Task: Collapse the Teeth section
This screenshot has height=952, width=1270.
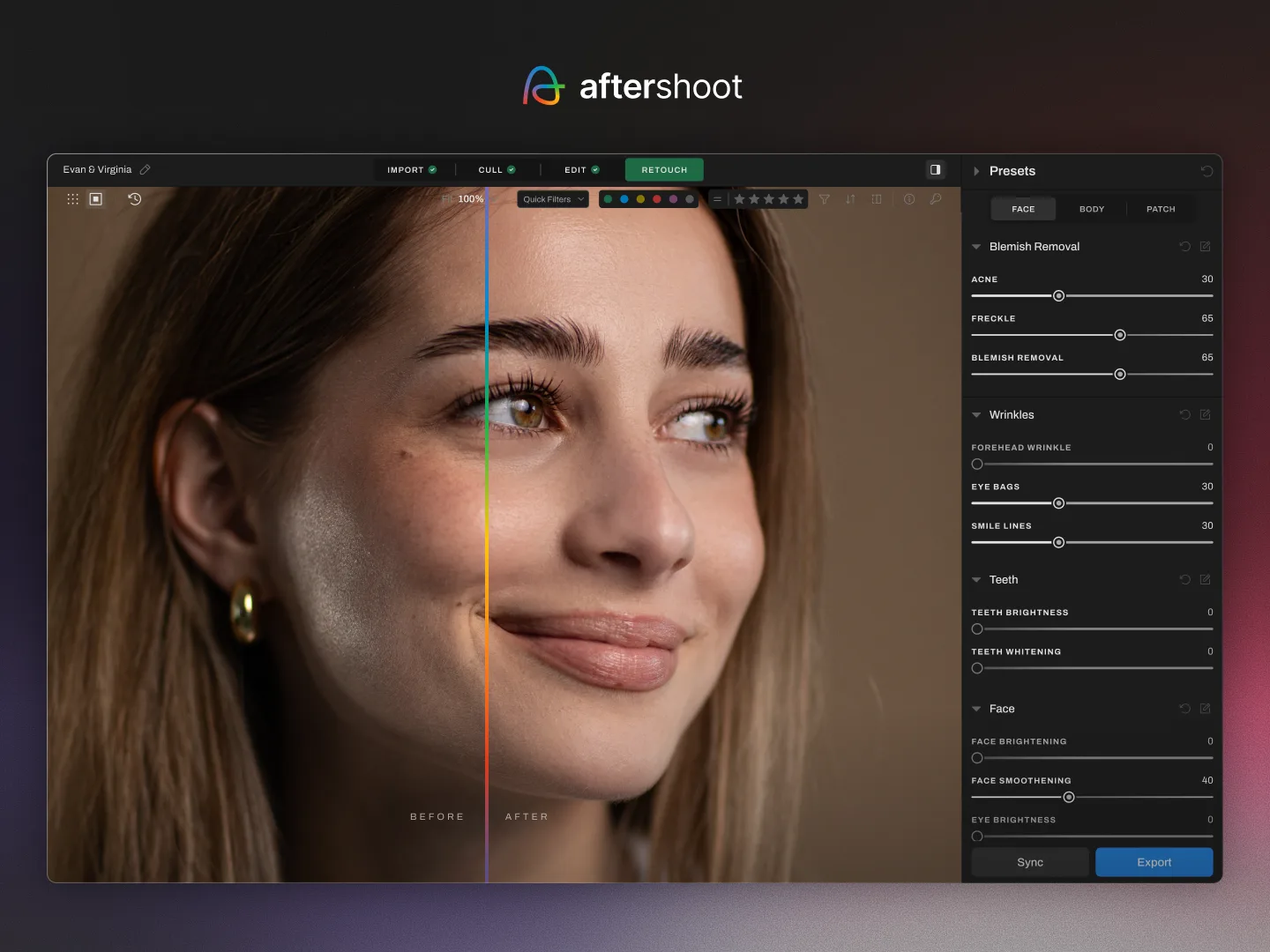Action: point(975,580)
